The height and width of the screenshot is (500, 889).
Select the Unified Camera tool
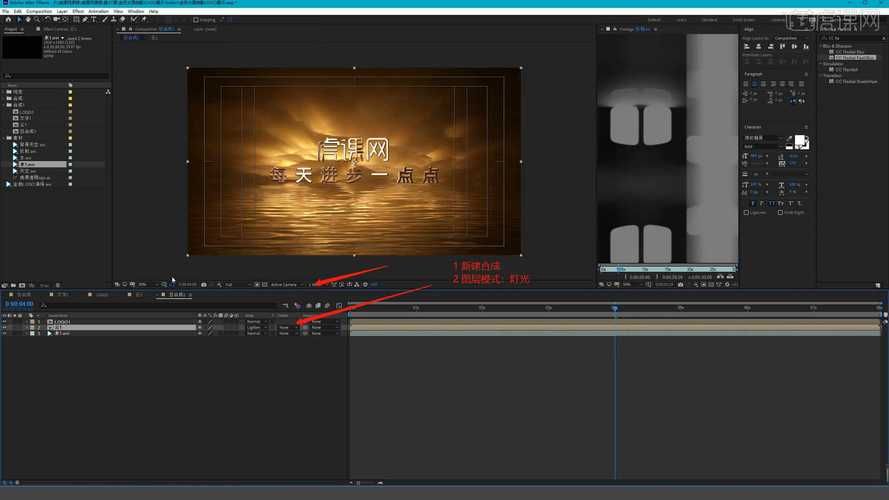click(56, 19)
